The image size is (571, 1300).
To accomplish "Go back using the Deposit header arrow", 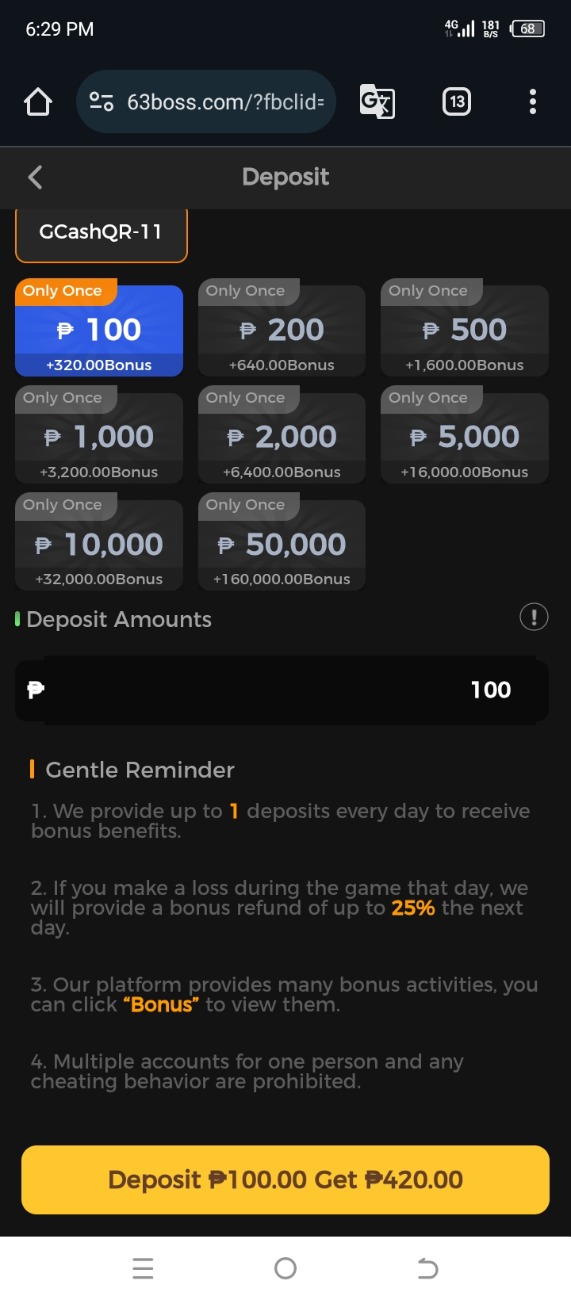I will 35,177.
